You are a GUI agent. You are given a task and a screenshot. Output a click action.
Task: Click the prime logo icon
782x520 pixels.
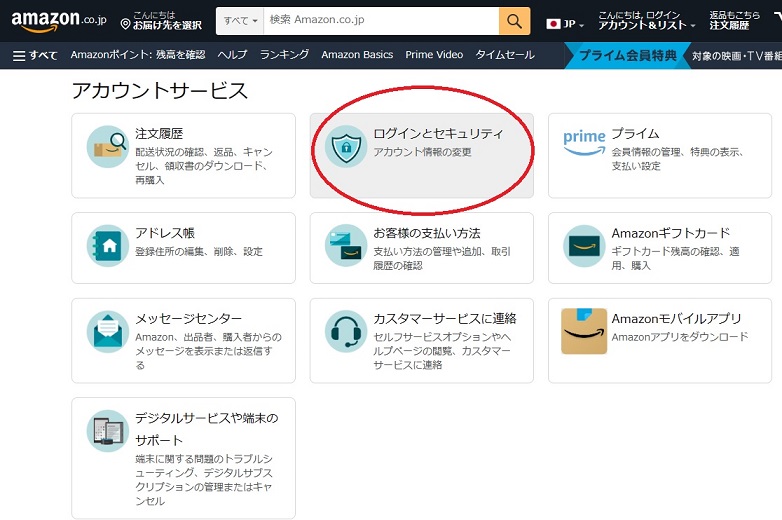pyautogui.click(x=584, y=142)
